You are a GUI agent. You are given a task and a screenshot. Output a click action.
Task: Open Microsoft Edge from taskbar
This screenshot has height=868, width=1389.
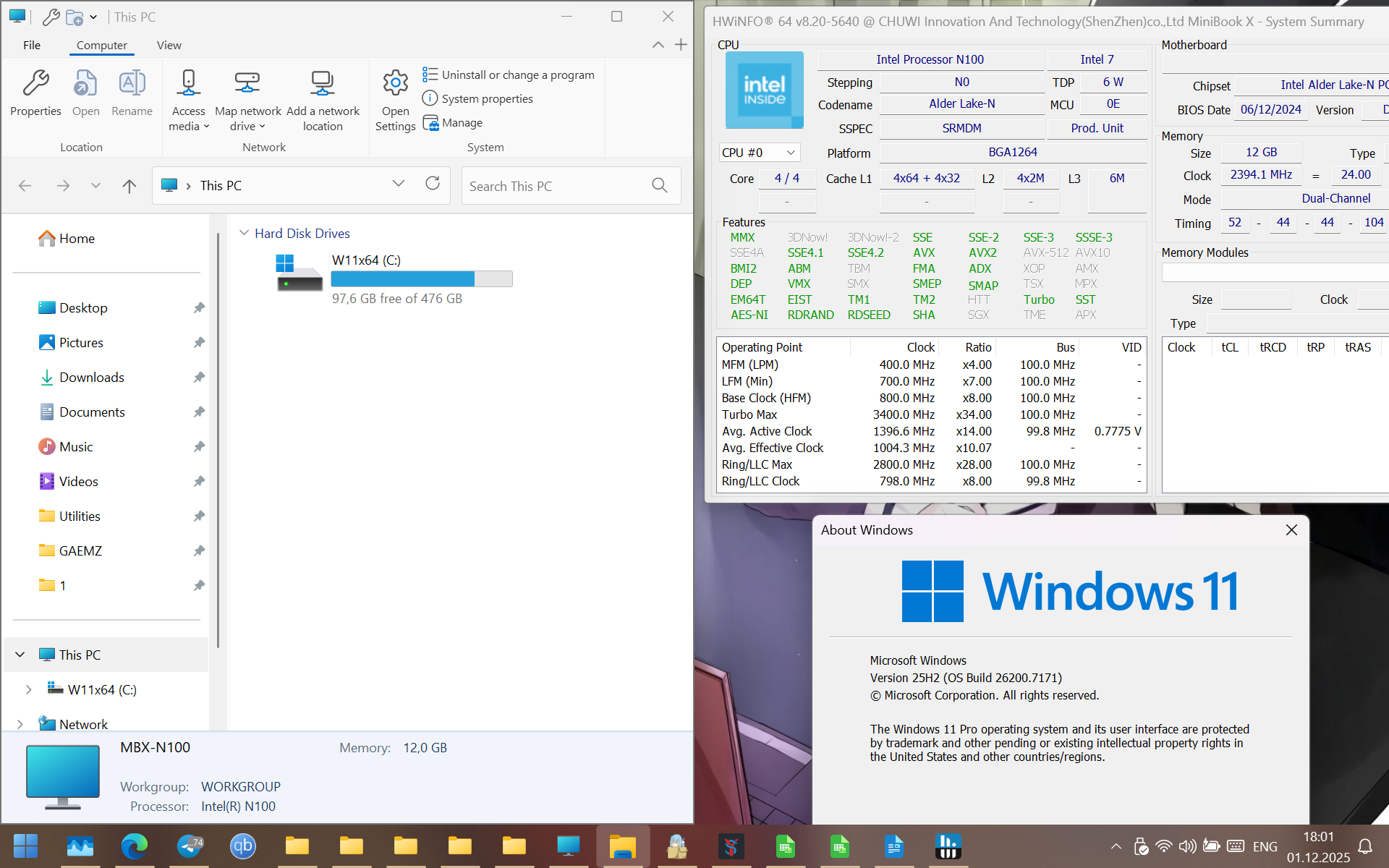135,845
